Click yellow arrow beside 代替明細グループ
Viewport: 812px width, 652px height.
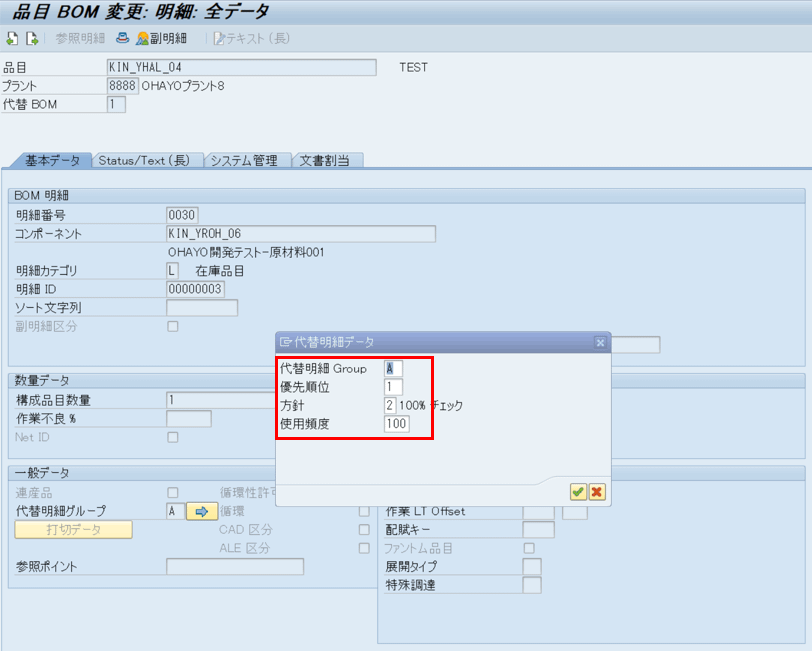200,512
